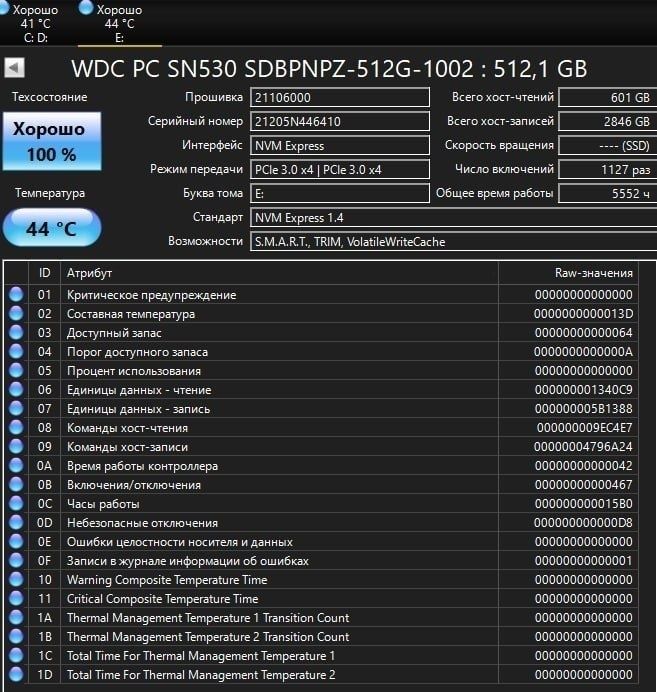Click status icon for 1D Total Time Thermal 2

(x=16, y=673)
